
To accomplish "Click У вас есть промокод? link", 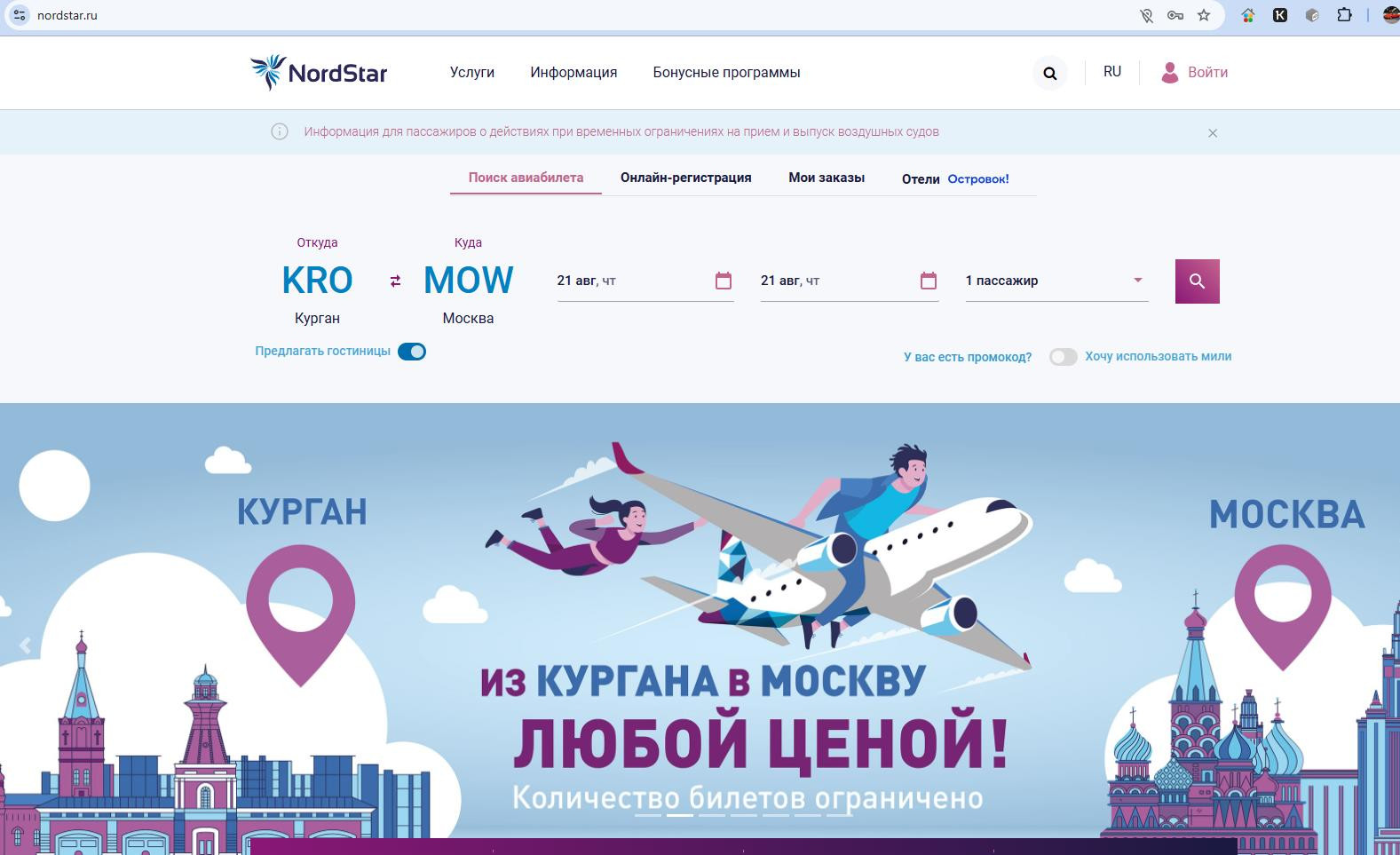I will 968,357.
